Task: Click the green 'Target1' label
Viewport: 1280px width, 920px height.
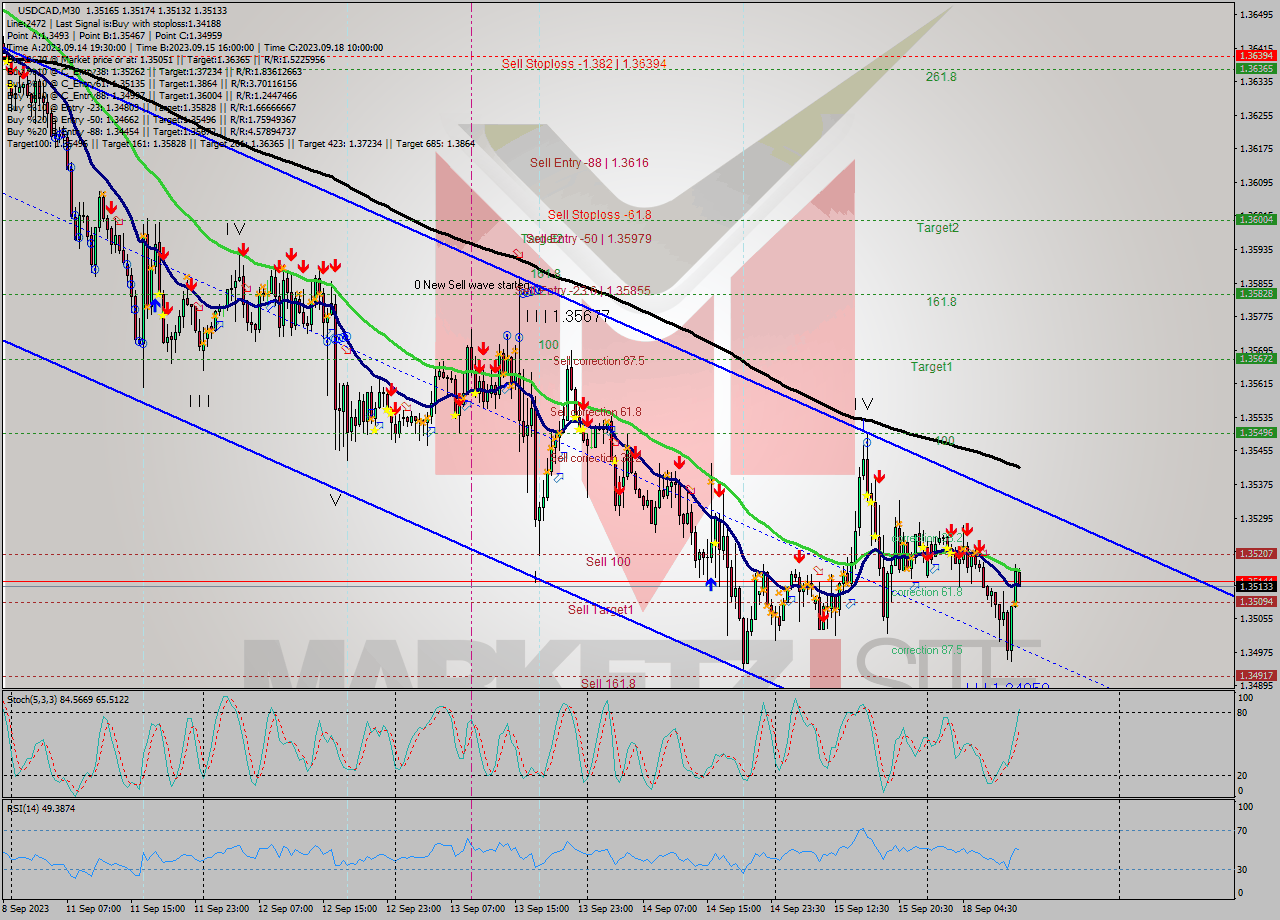Action: [931, 367]
